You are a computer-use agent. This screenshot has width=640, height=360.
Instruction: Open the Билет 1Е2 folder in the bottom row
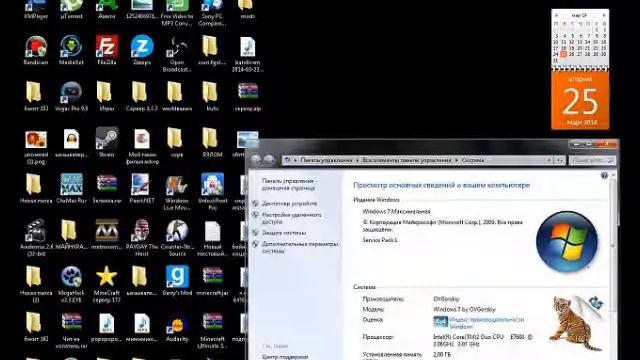click(36, 327)
